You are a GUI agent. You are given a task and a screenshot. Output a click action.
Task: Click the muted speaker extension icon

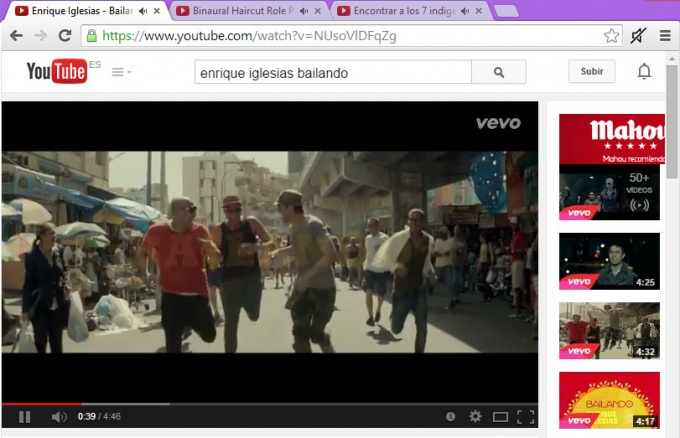point(638,36)
